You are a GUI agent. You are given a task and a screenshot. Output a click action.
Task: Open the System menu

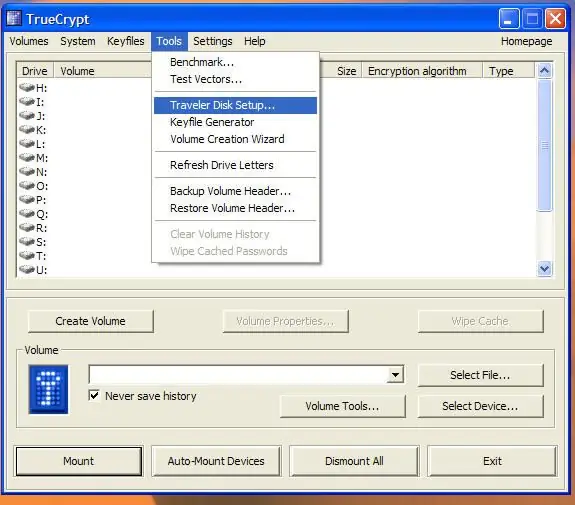[x=78, y=41]
